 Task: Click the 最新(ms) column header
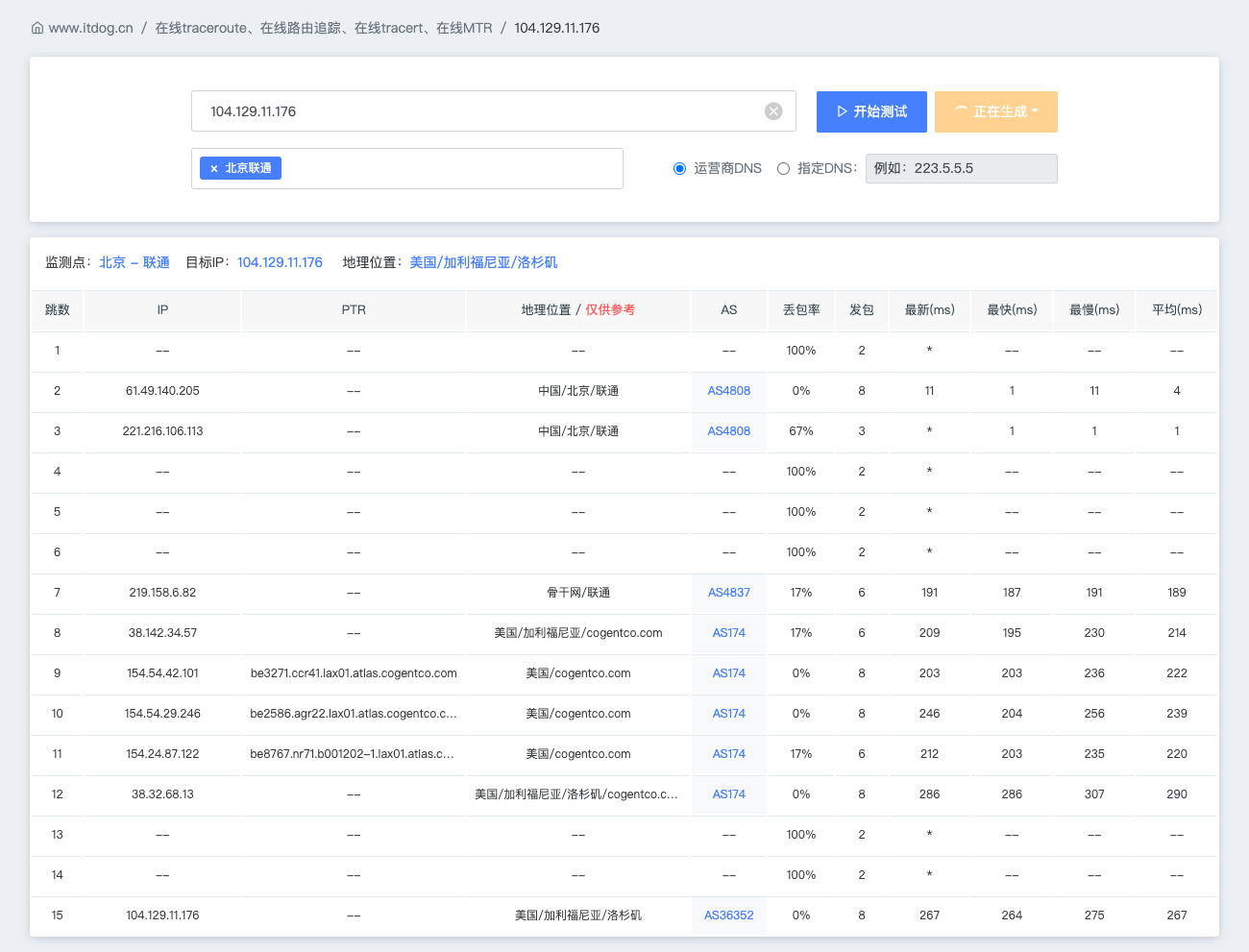pyautogui.click(x=930, y=310)
